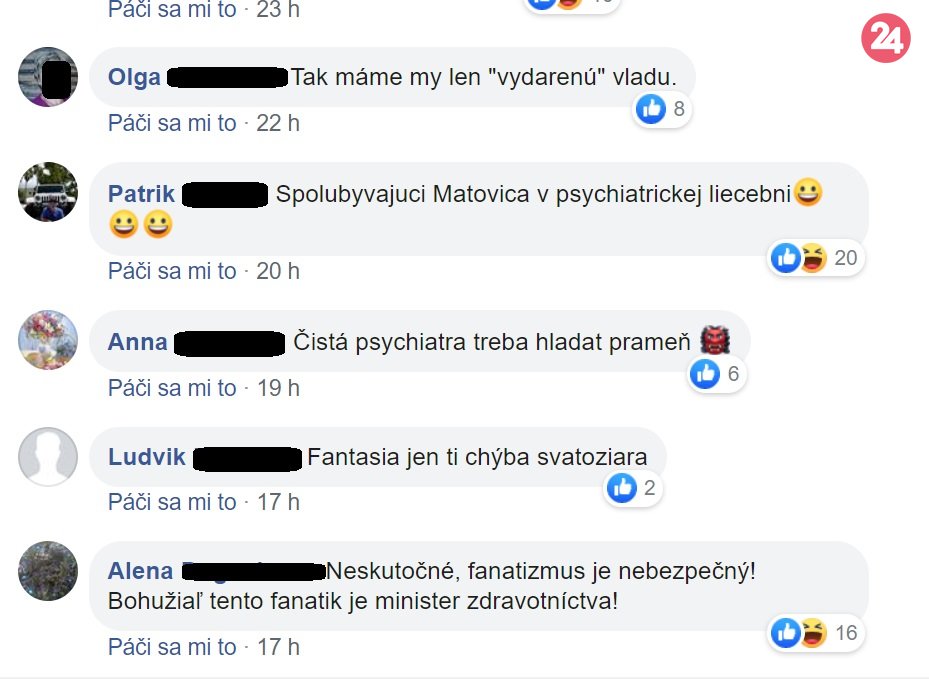Open Patrik's jeep profile picture
The height and width of the screenshot is (679, 929).
[x=48, y=192]
